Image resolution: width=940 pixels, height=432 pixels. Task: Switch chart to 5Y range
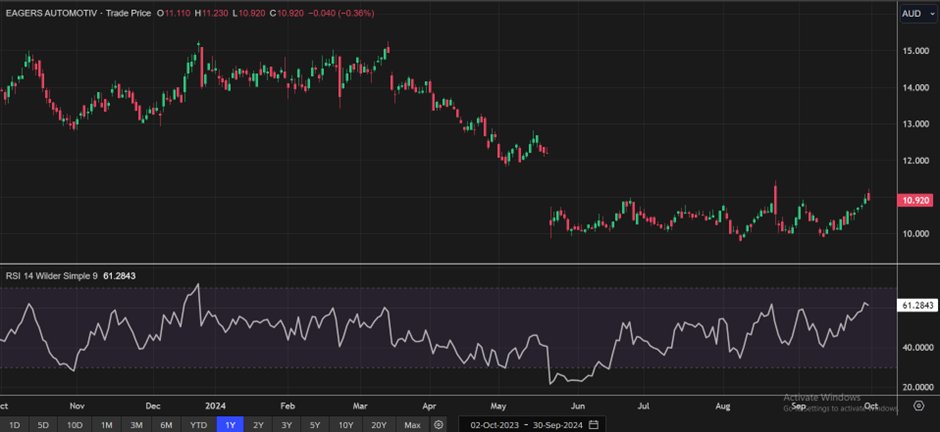tap(315, 425)
